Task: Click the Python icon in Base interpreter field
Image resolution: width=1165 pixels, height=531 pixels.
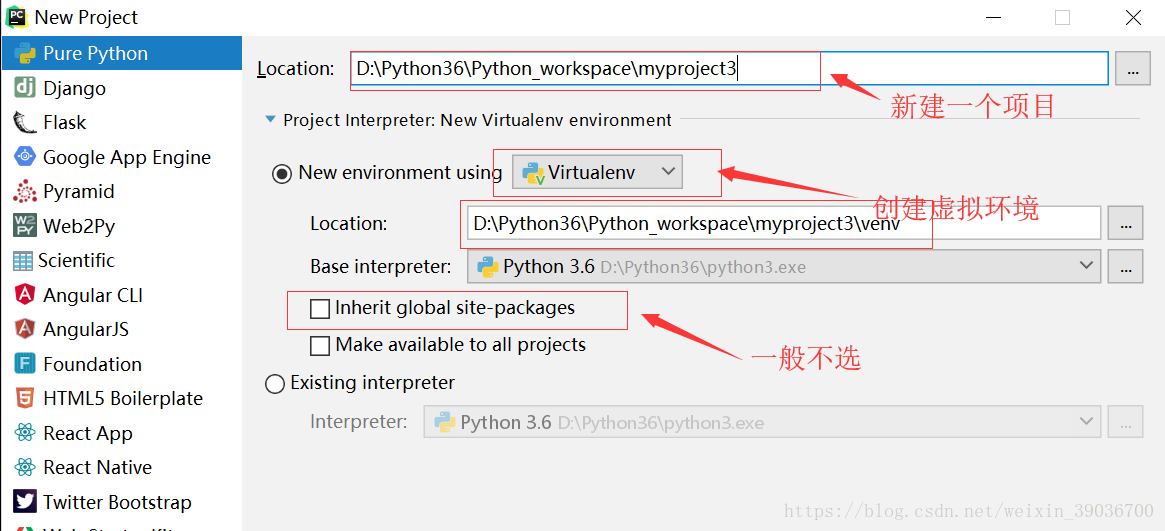Action: [x=487, y=267]
